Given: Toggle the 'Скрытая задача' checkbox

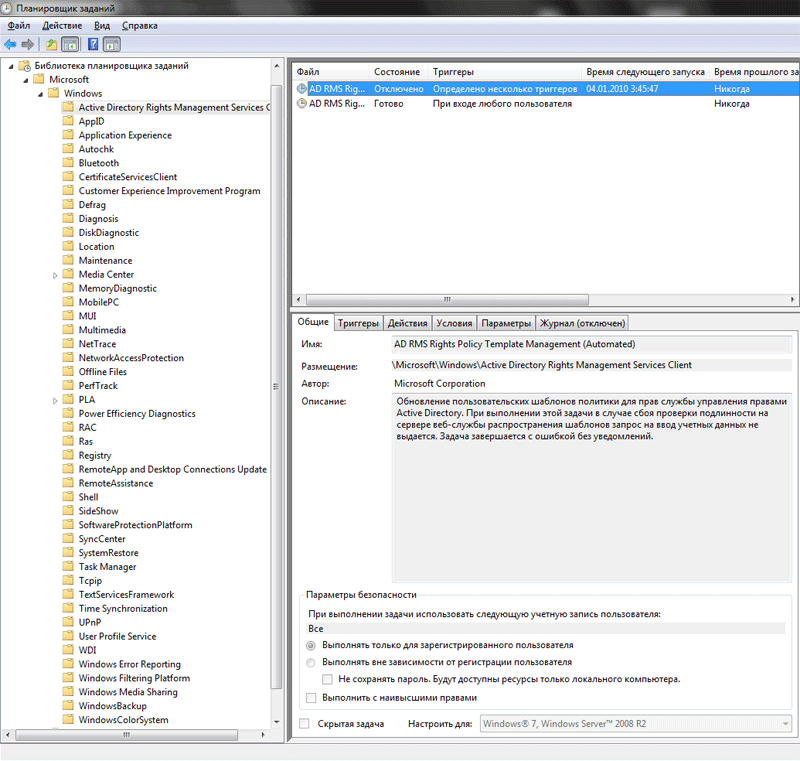Looking at the screenshot, I should click(305, 723).
